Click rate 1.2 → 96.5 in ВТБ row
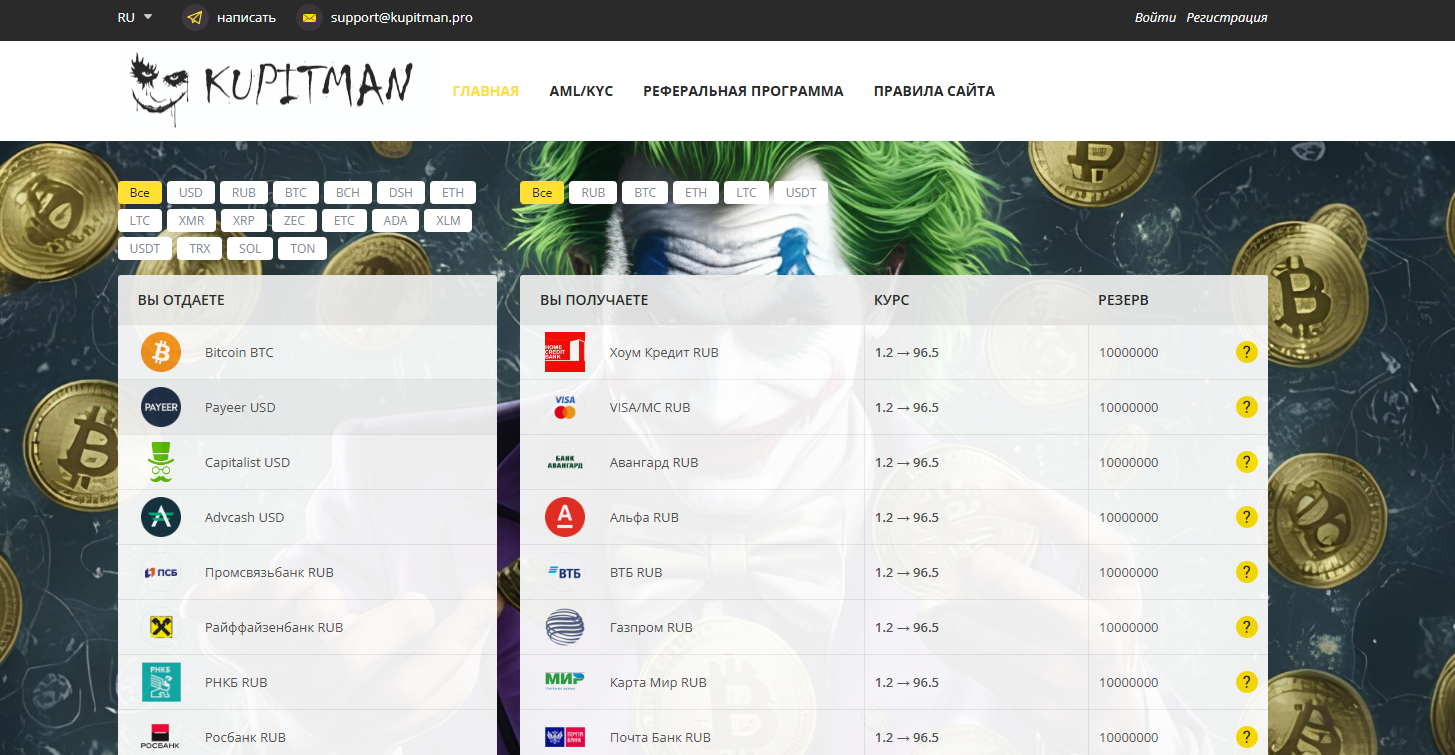This screenshot has height=755, width=1455. 907,572
